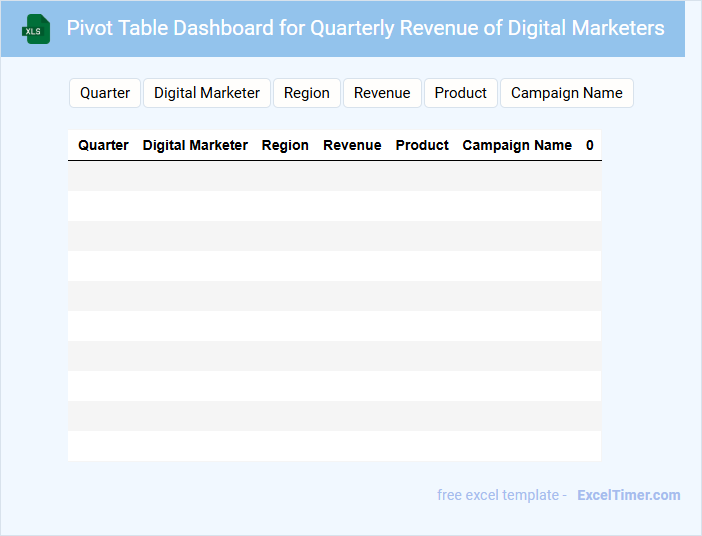Screen dimensions: 702x536
Task: Click the Digital Marketer column header
Action: (195, 145)
